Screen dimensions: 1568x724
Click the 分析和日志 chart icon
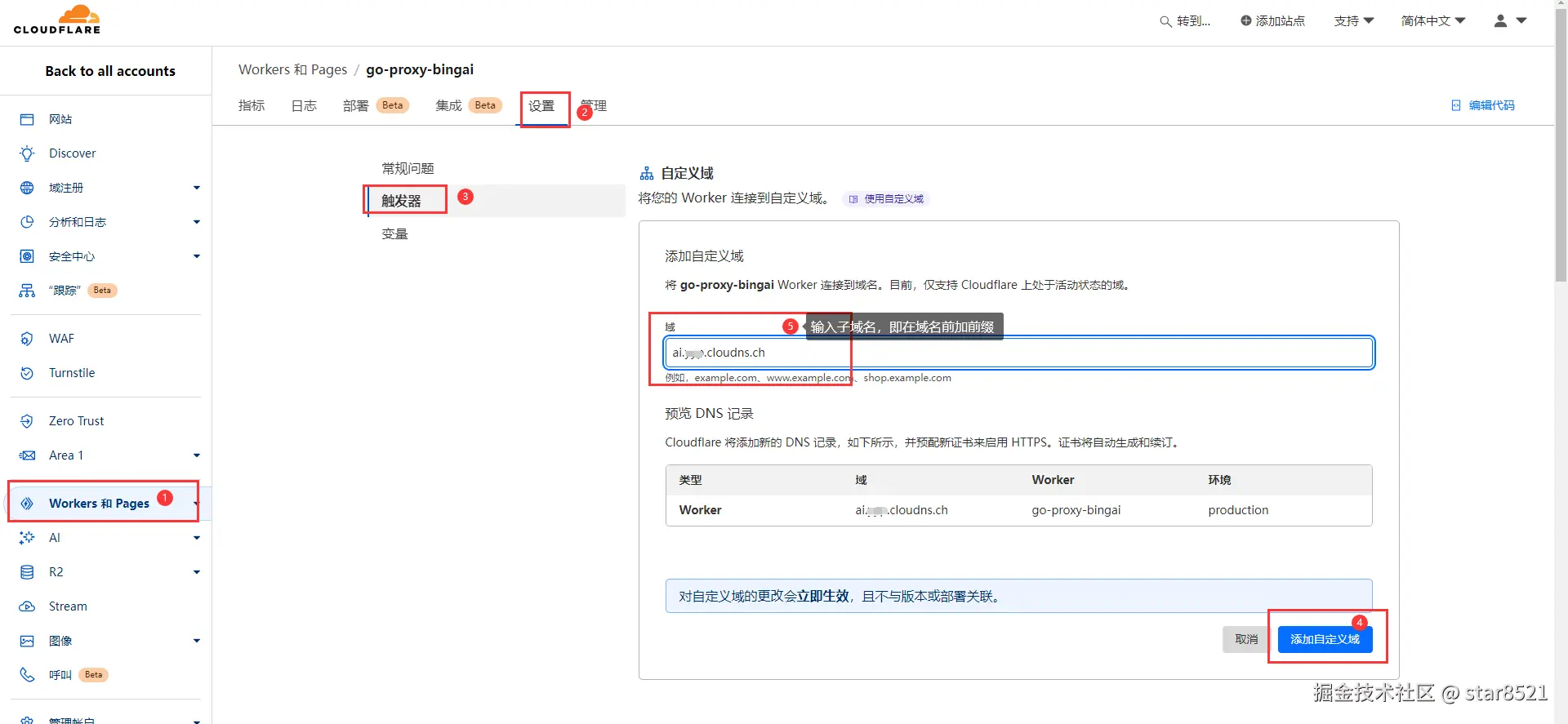[27, 222]
